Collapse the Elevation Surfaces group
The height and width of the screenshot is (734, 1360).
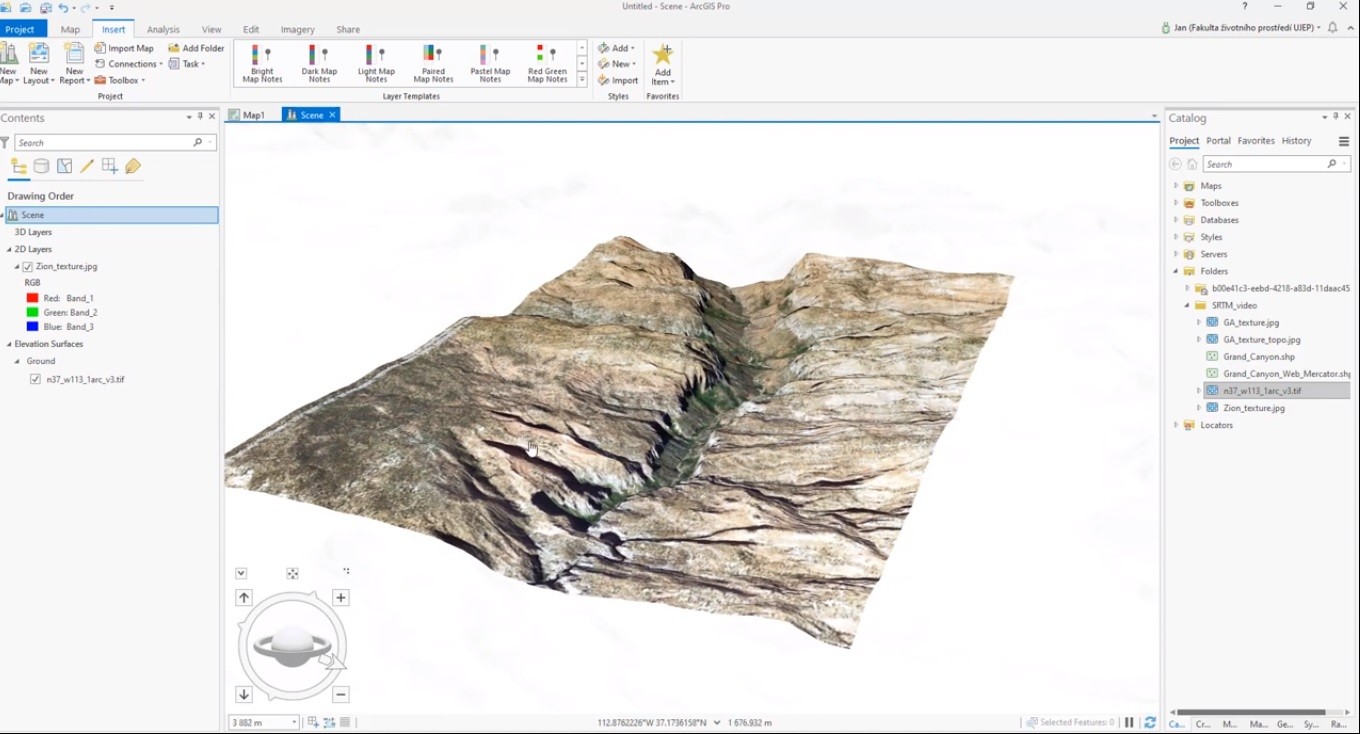[10, 344]
